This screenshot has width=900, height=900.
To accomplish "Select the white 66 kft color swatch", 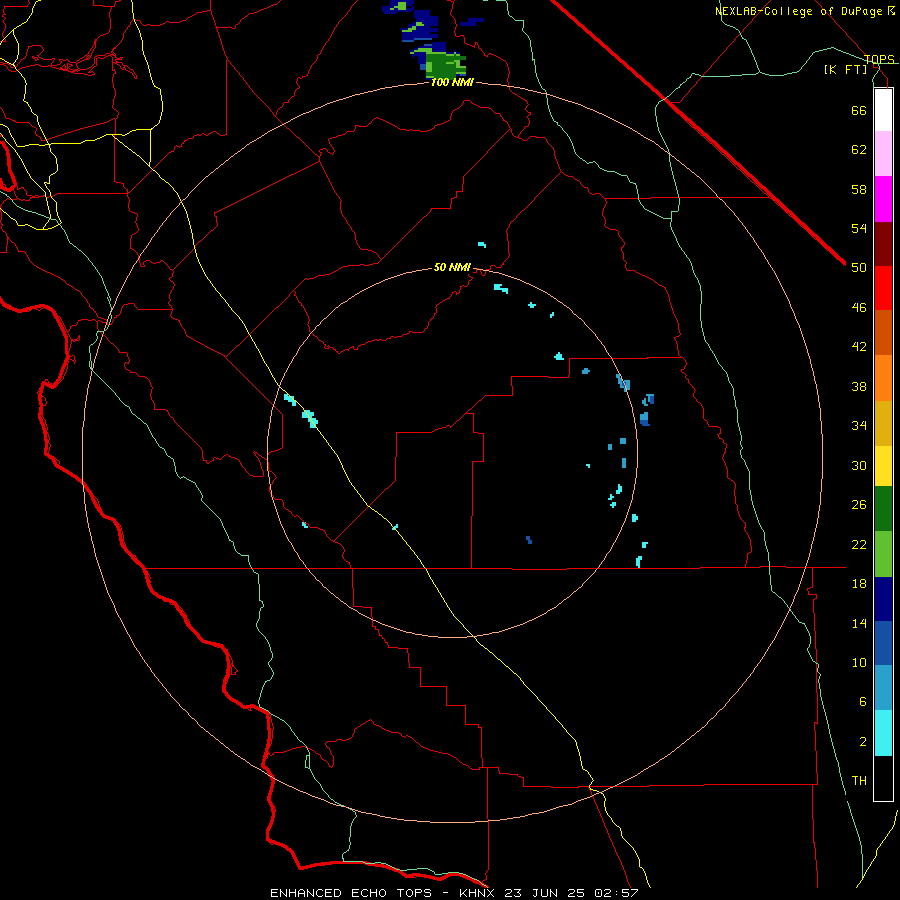I will (883, 110).
